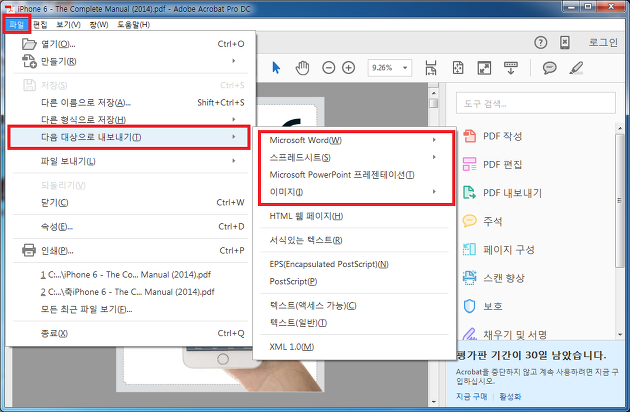The image size is (630, 412).
Task: Open the 채우기 및 서명 tool
Action: coord(504,334)
